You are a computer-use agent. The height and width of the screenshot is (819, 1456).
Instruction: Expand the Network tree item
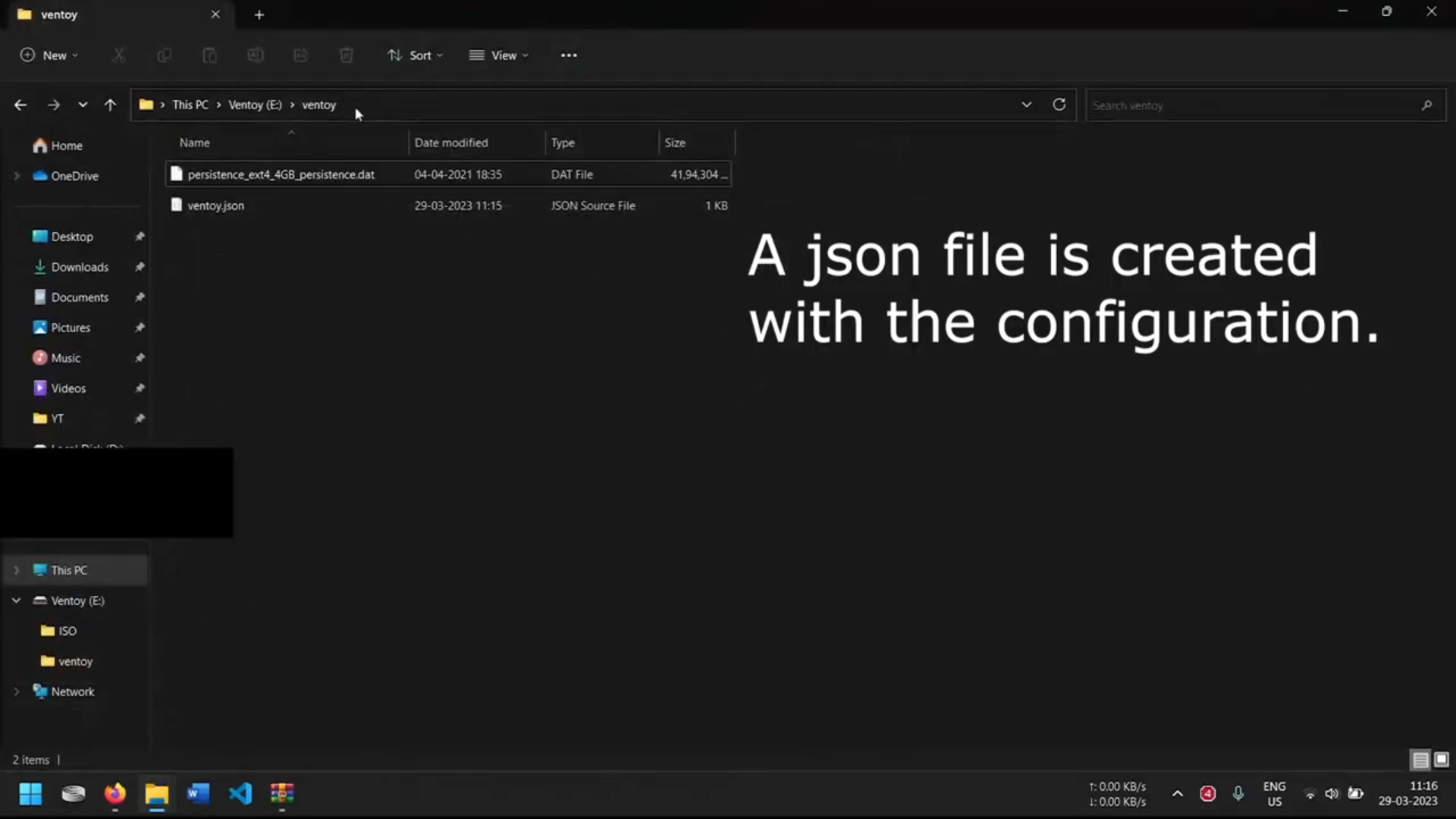[17, 691]
